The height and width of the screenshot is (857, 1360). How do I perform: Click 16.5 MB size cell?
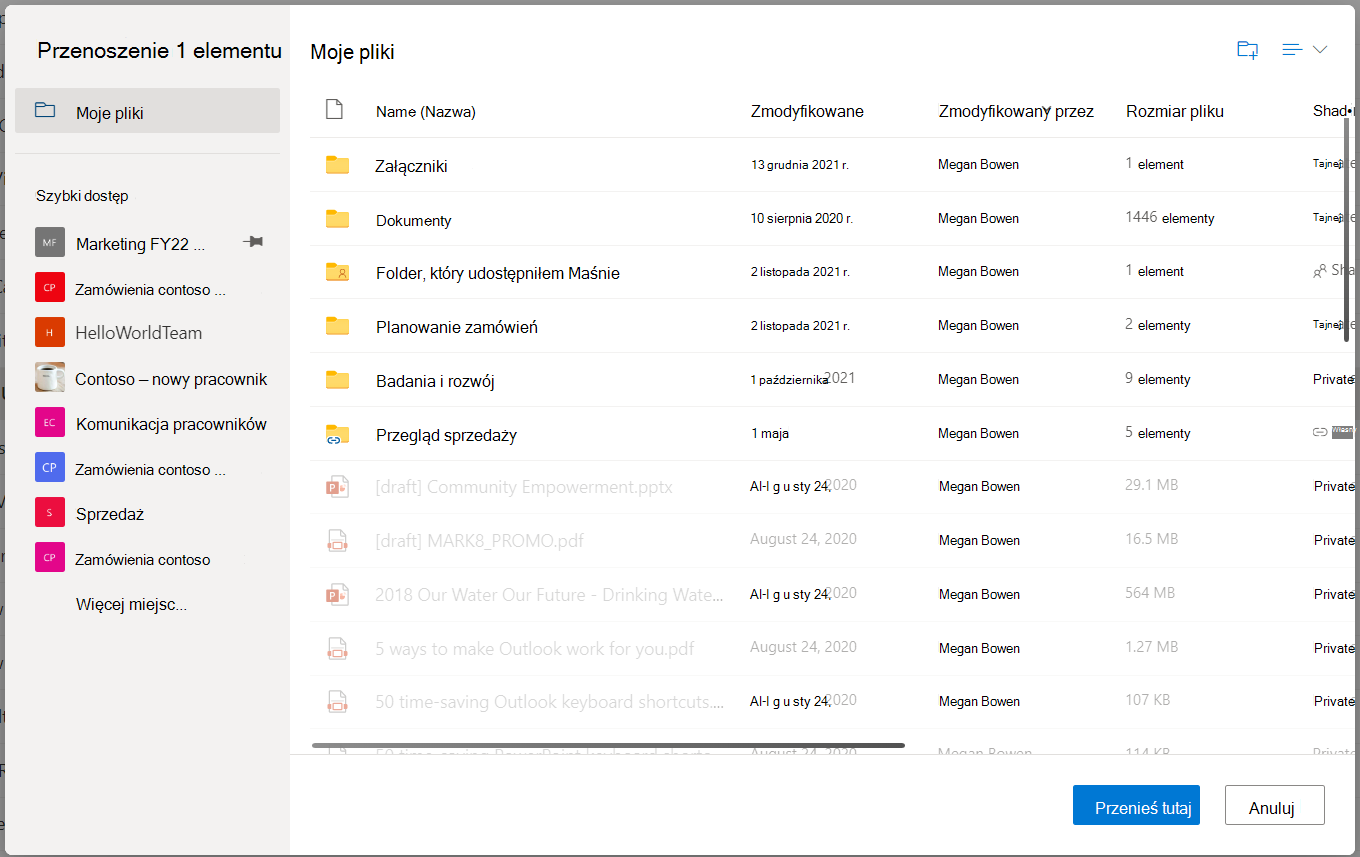[x=1152, y=538]
